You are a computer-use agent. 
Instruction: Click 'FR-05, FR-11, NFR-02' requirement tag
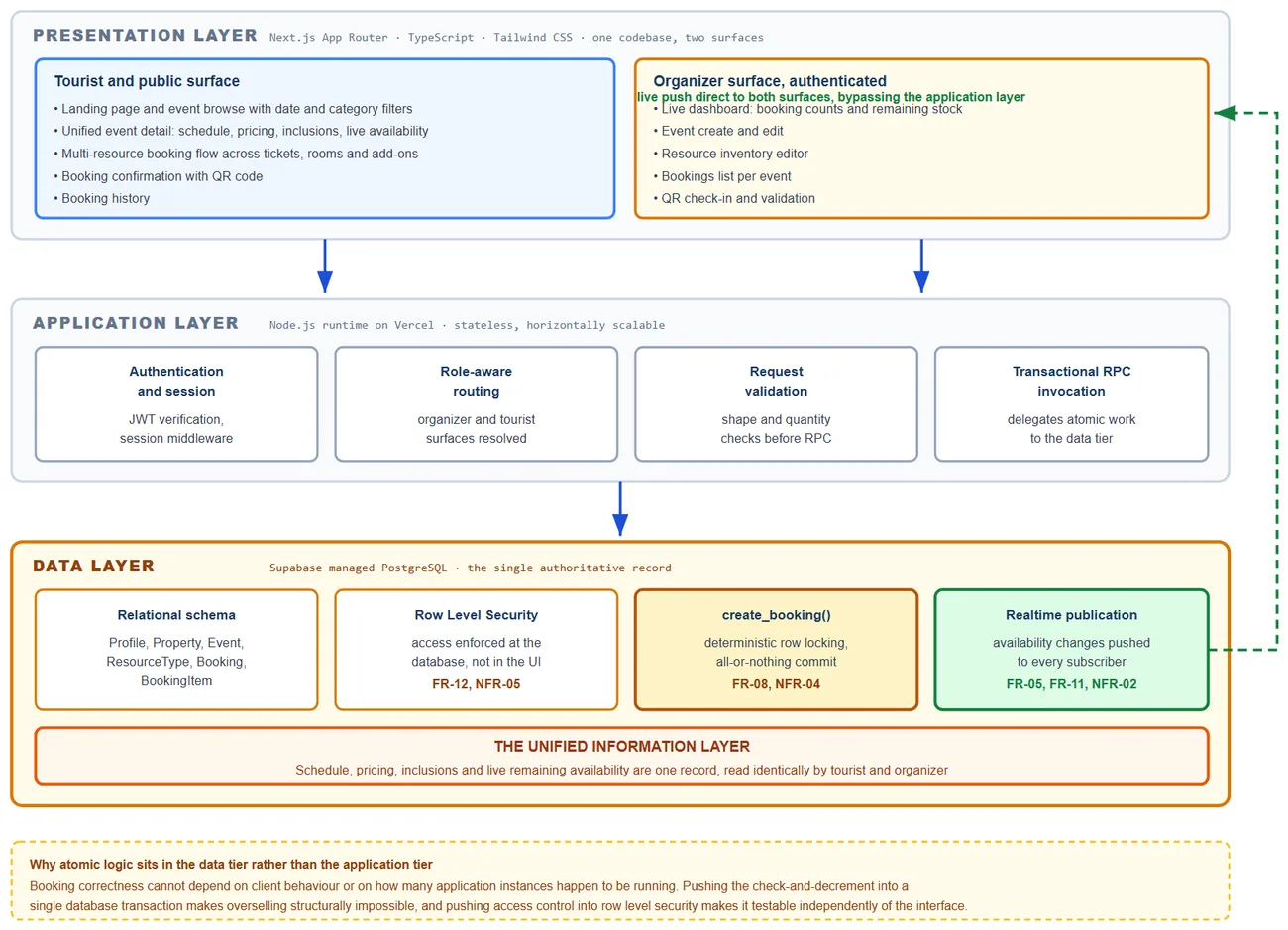[x=1071, y=684]
